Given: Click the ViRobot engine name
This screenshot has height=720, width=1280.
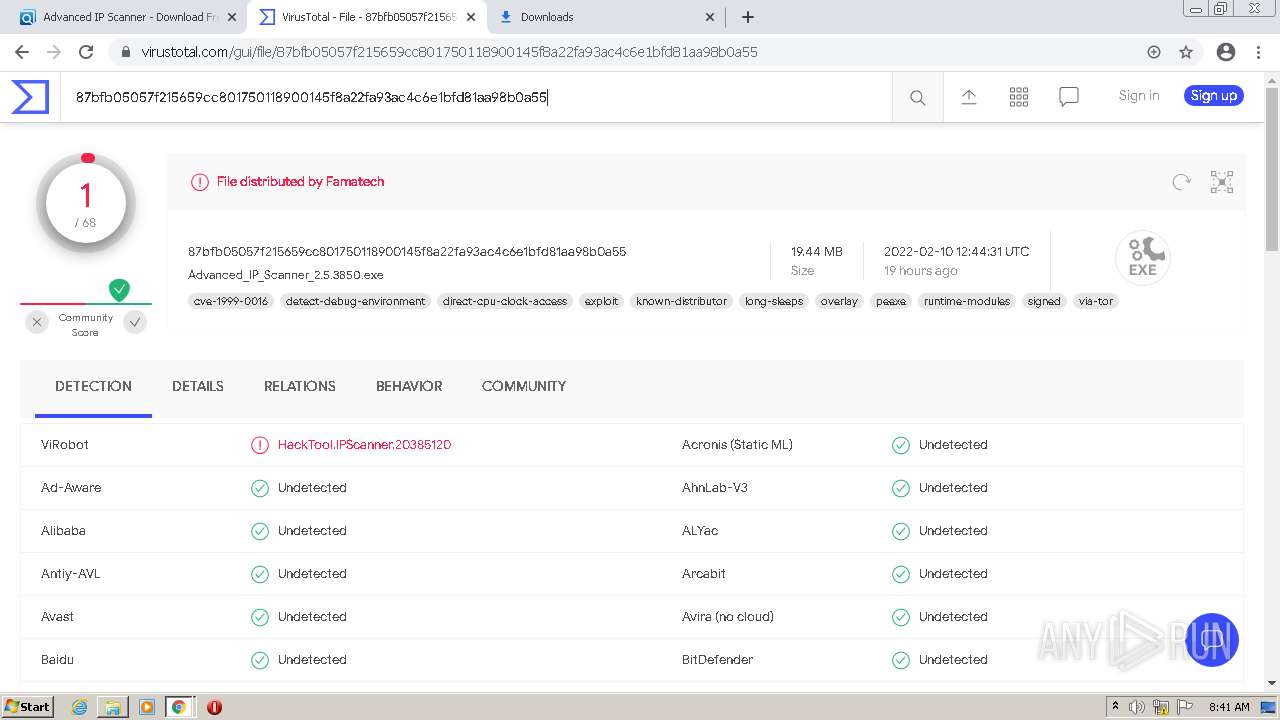Looking at the screenshot, I should click(65, 445).
